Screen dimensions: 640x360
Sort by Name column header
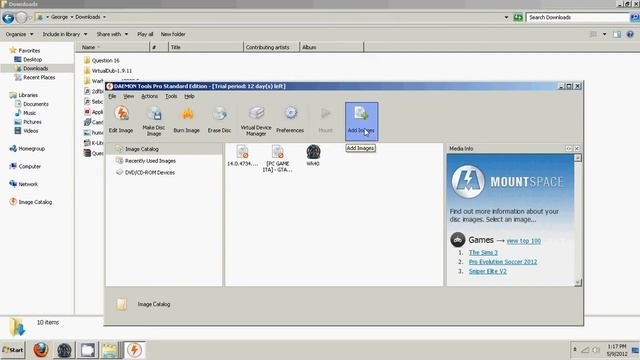tap(113, 47)
